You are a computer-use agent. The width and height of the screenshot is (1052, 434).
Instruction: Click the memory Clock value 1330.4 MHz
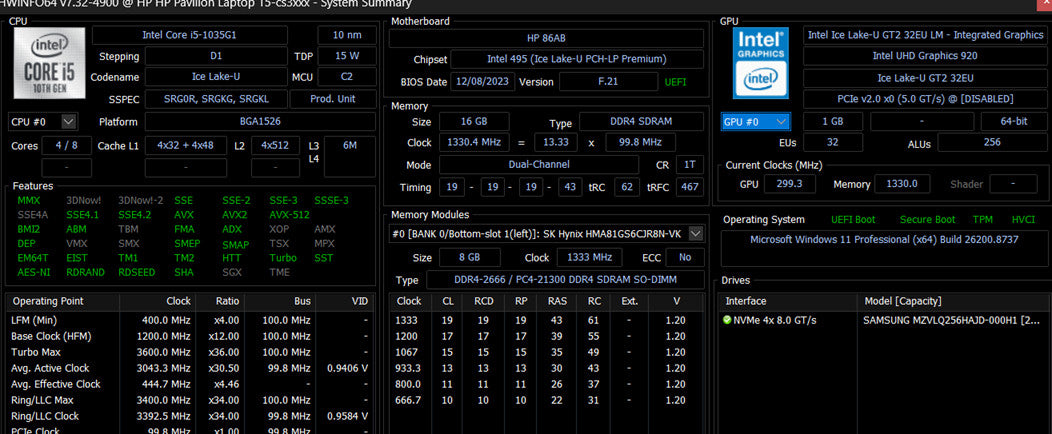coord(474,143)
